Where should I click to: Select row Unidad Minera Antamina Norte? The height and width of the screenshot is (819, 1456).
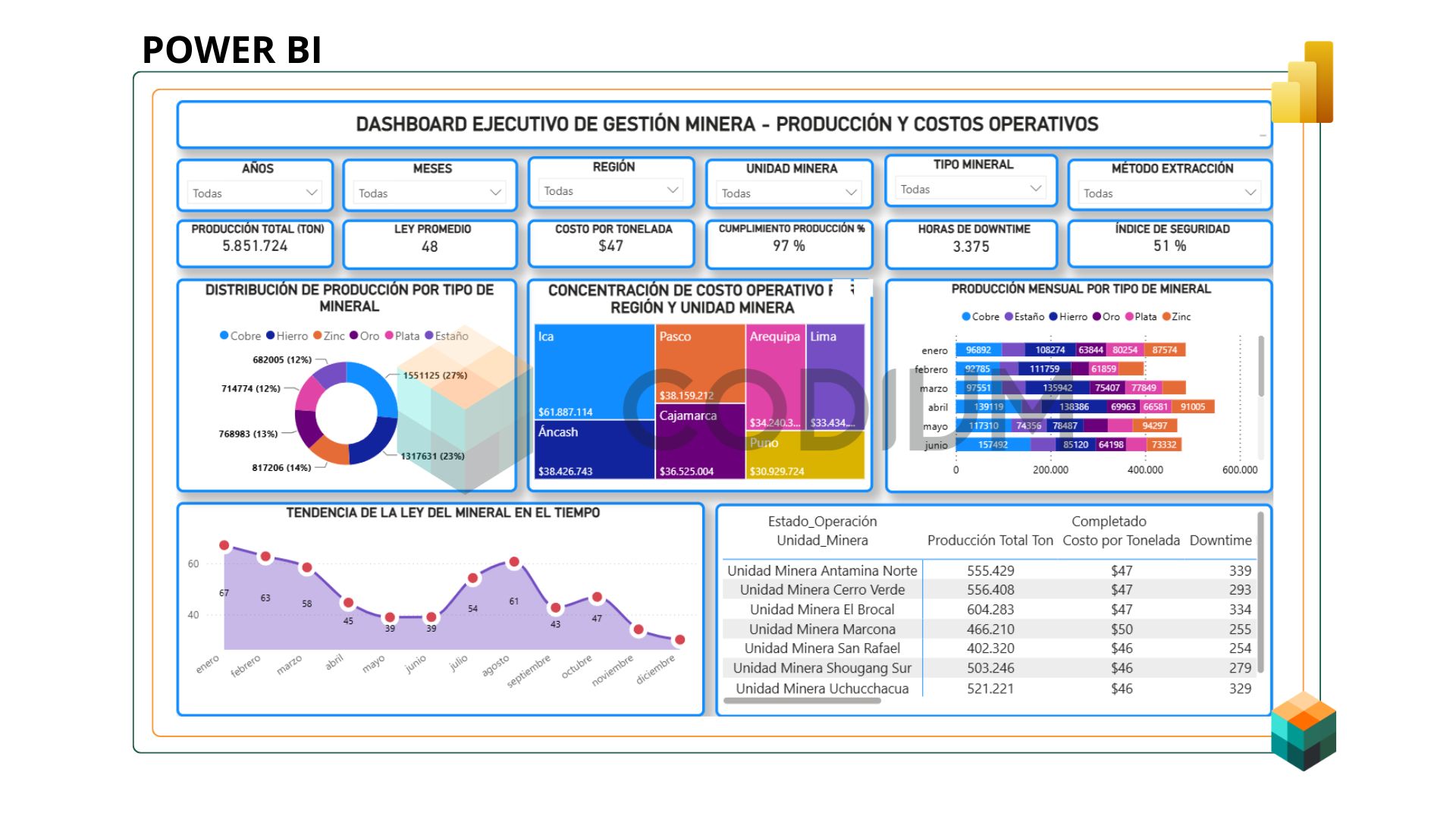point(989,570)
